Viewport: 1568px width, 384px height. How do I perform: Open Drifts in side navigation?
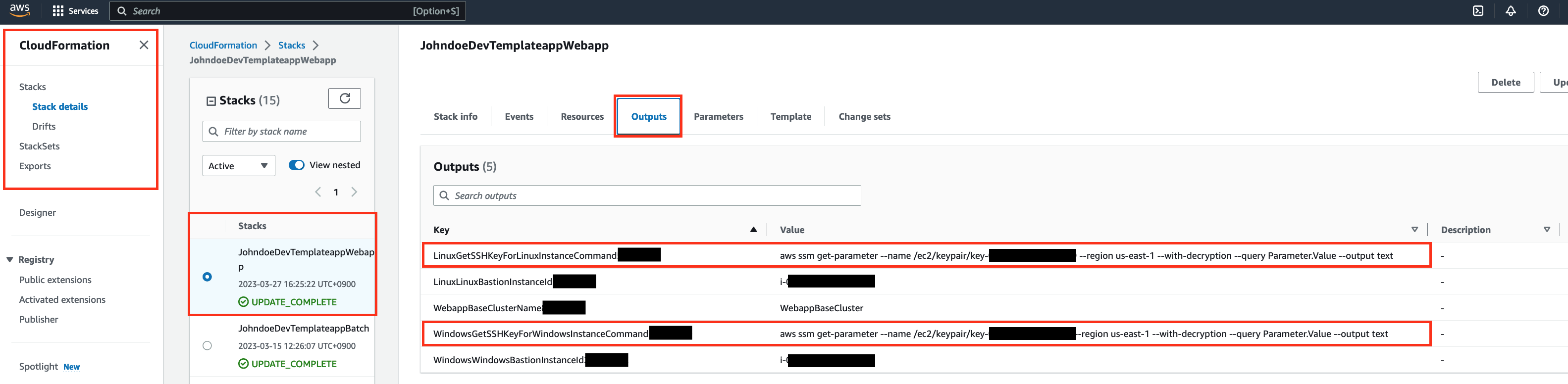tap(44, 127)
